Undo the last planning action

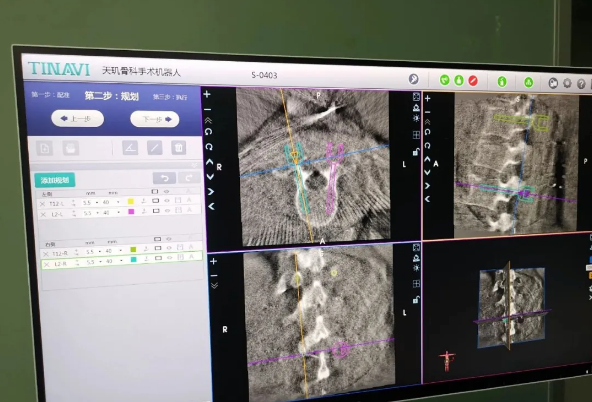165,178
